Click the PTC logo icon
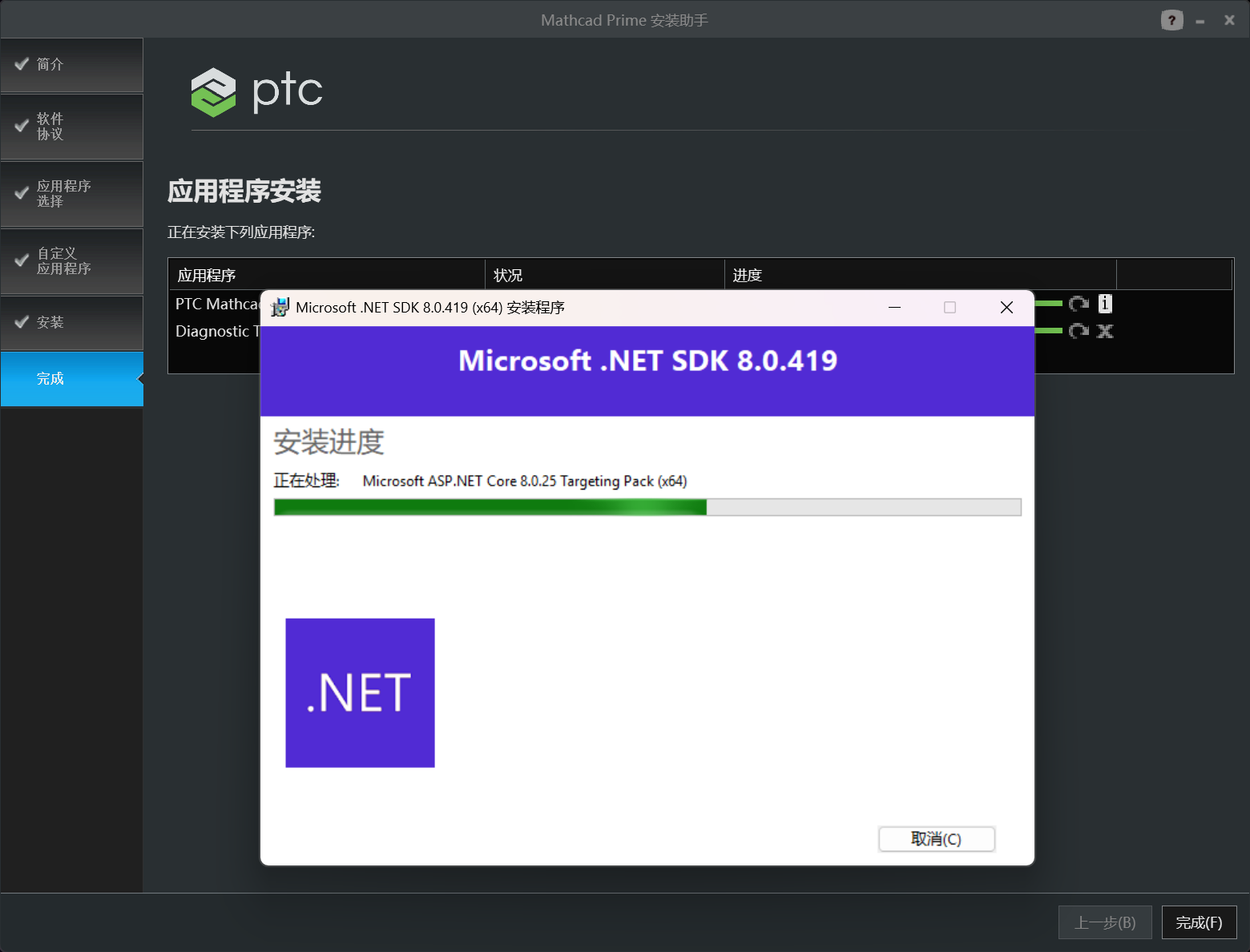 (x=212, y=92)
